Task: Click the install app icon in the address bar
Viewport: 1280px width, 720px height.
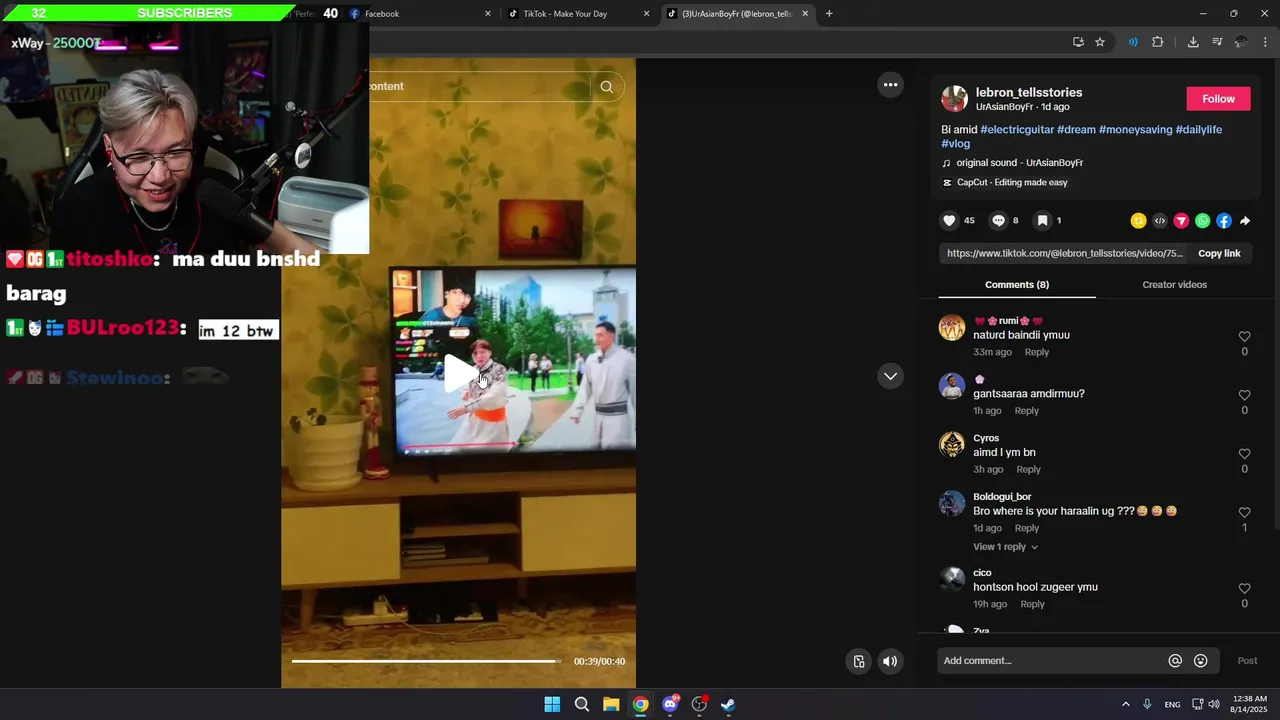Action: [x=1078, y=42]
